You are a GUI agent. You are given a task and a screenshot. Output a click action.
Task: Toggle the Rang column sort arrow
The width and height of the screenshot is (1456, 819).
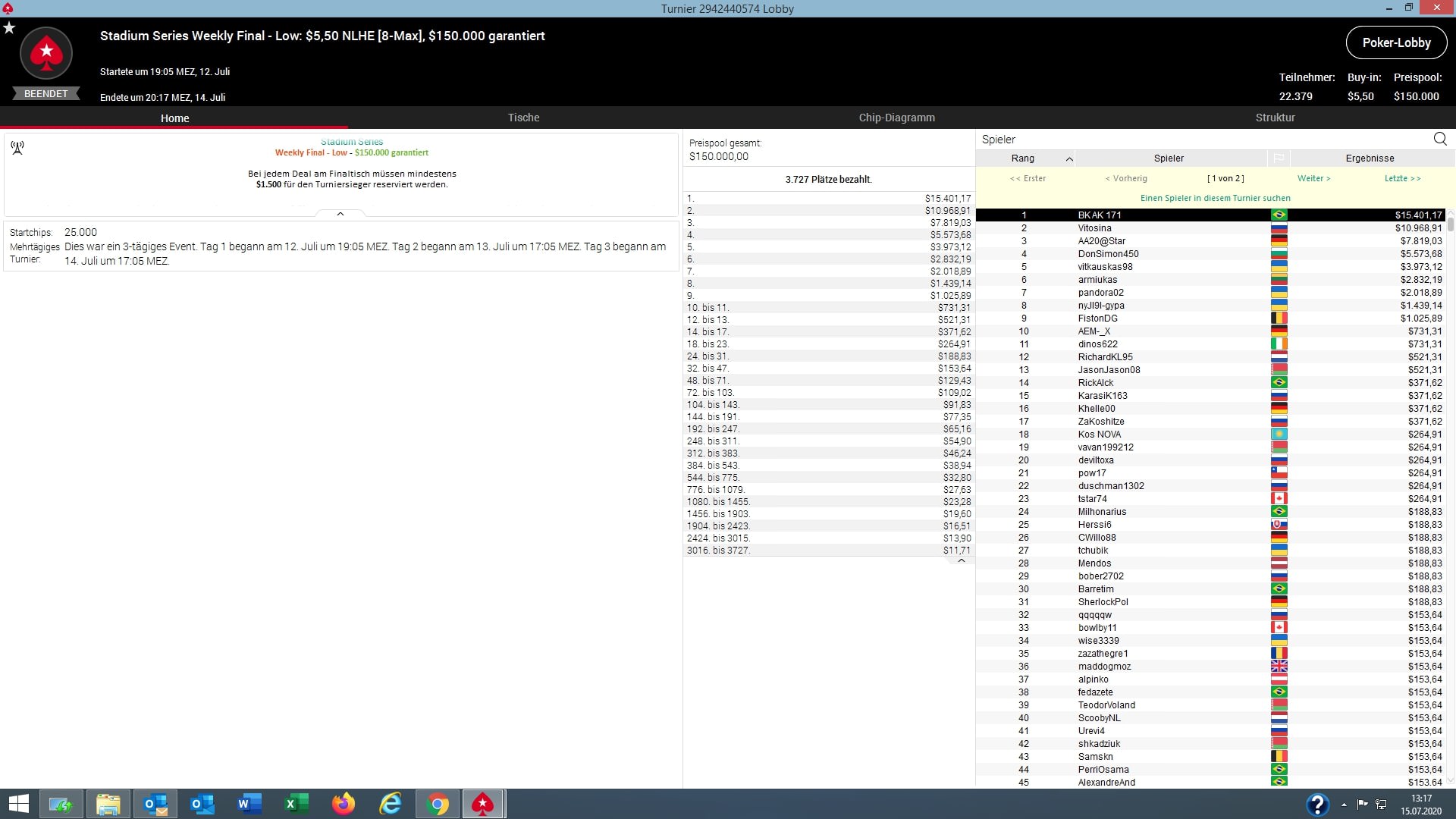point(1068,158)
